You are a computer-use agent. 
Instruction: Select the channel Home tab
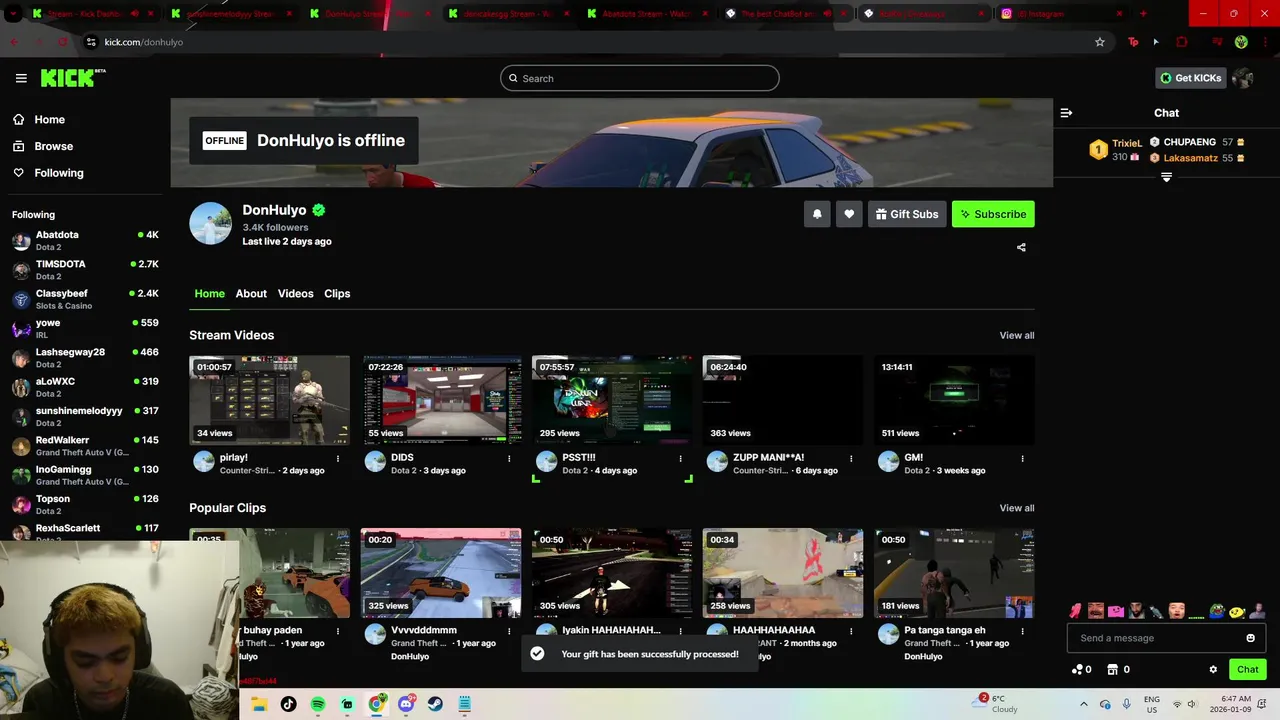pyautogui.click(x=209, y=293)
